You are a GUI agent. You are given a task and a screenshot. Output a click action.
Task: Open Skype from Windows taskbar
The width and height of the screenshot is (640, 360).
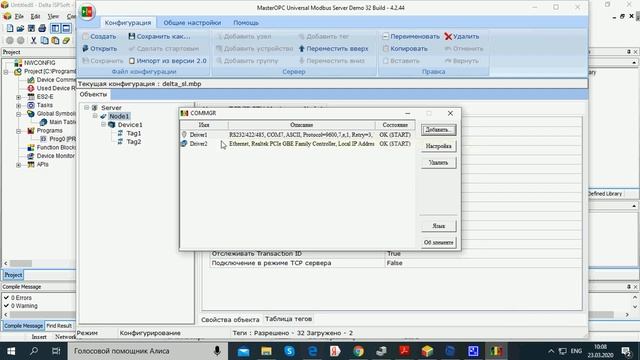pyautogui.click(x=289, y=351)
